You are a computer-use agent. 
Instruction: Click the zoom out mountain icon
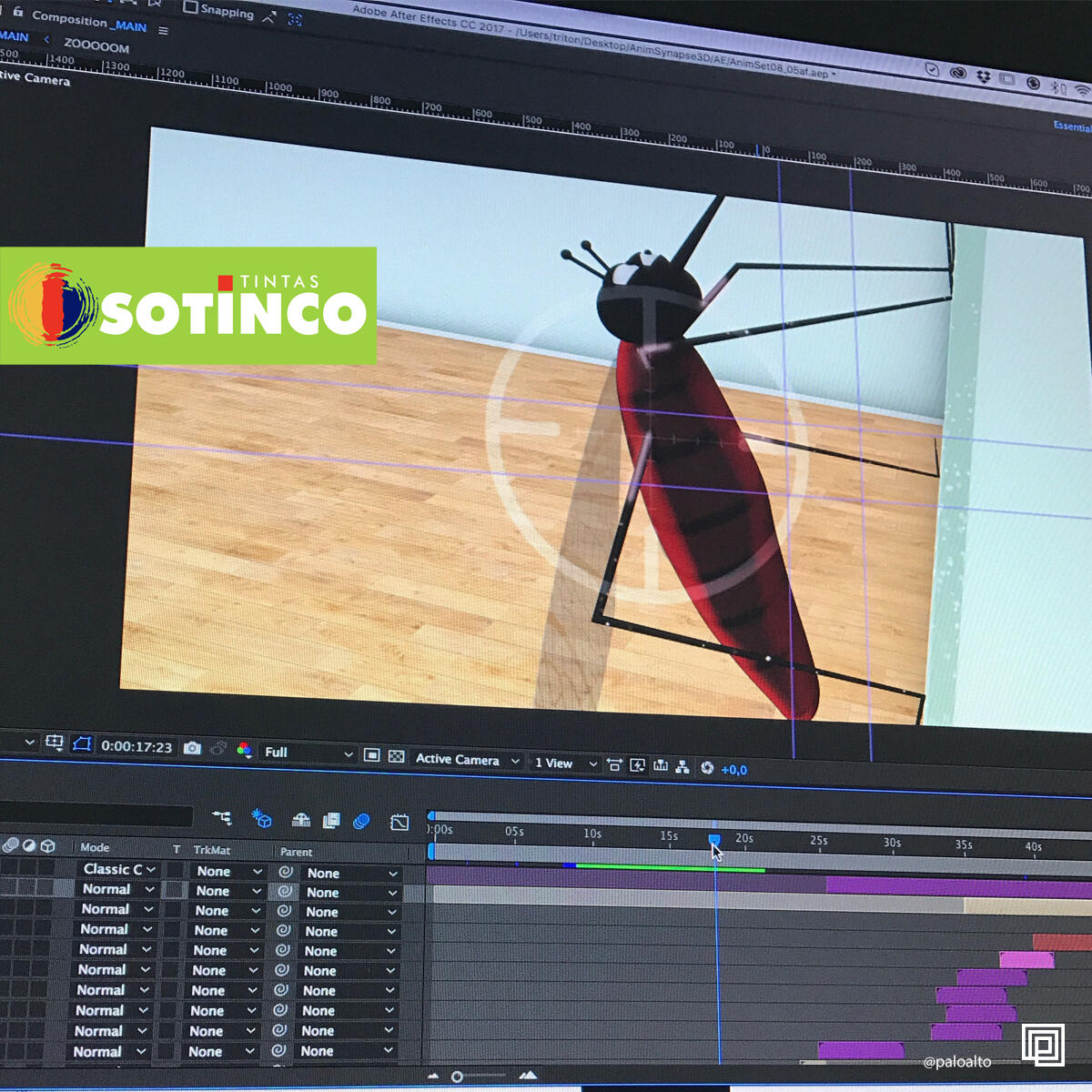coord(433,1076)
